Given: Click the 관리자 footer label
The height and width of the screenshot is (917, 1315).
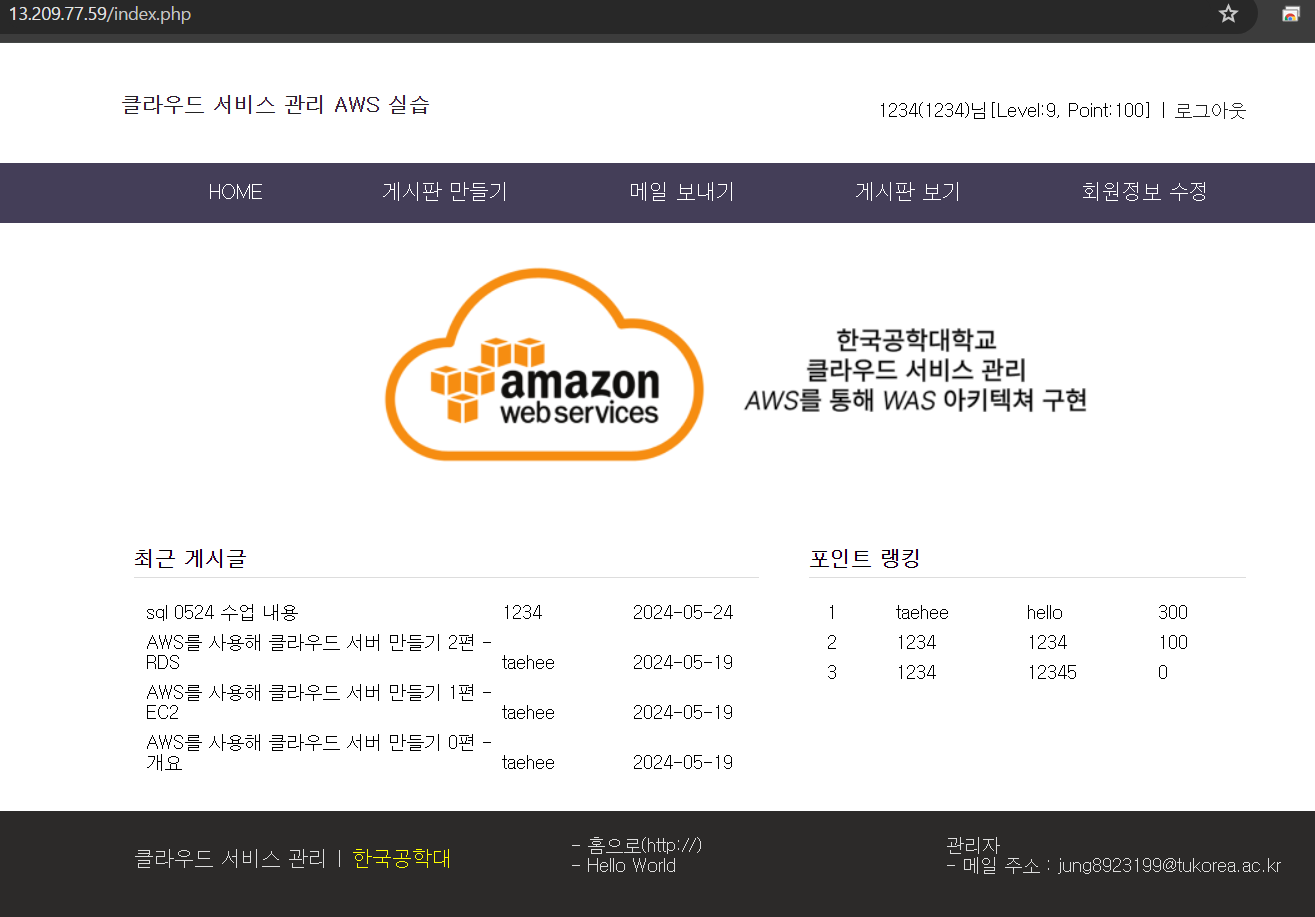Looking at the screenshot, I should (973, 845).
